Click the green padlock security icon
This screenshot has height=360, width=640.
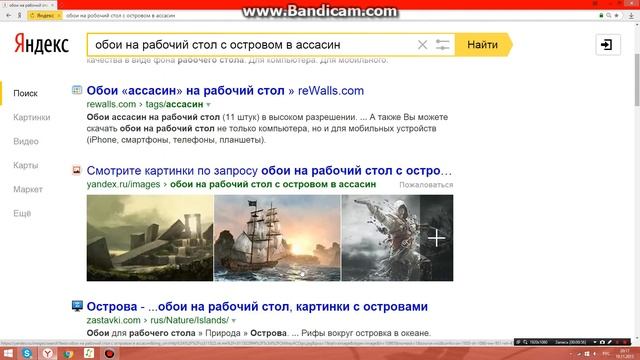pyautogui.click(x=601, y=15)
